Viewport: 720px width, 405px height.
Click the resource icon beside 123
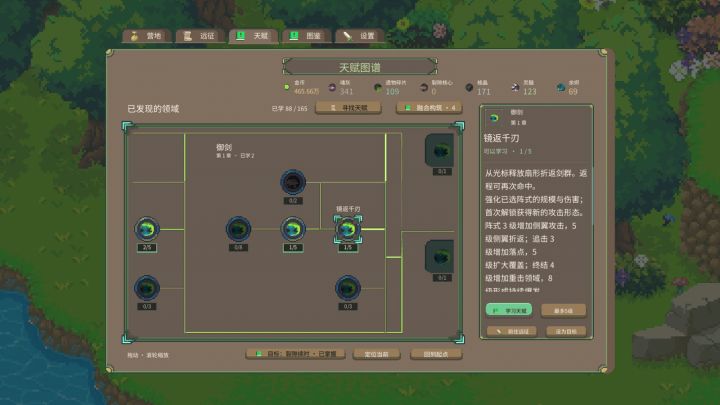tap(515, 87)
